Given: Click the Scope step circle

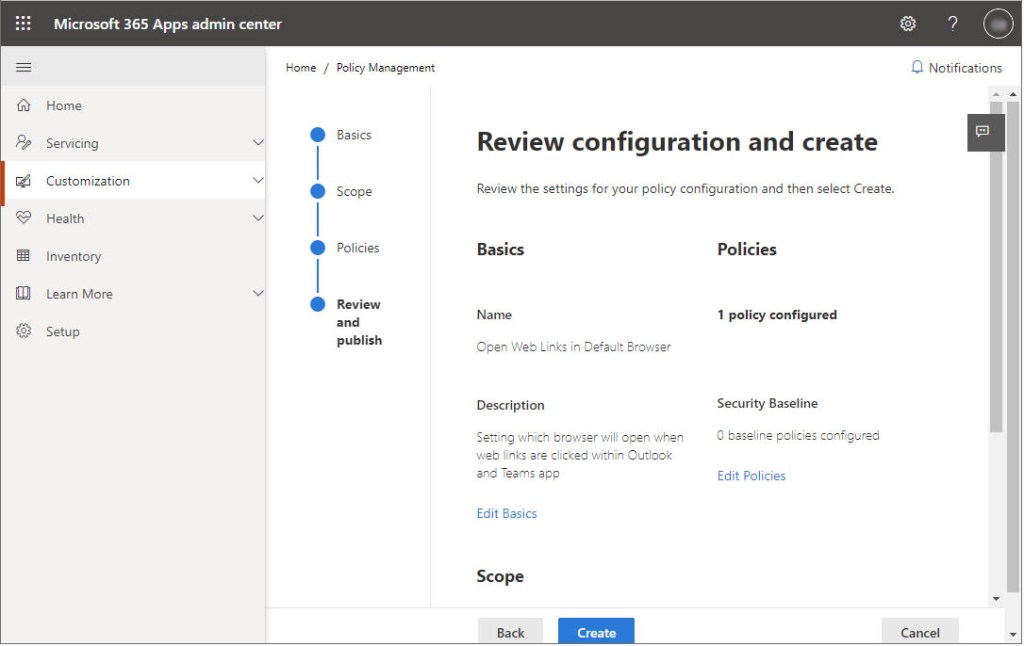Looking at the screenshot, I should 317,191.
